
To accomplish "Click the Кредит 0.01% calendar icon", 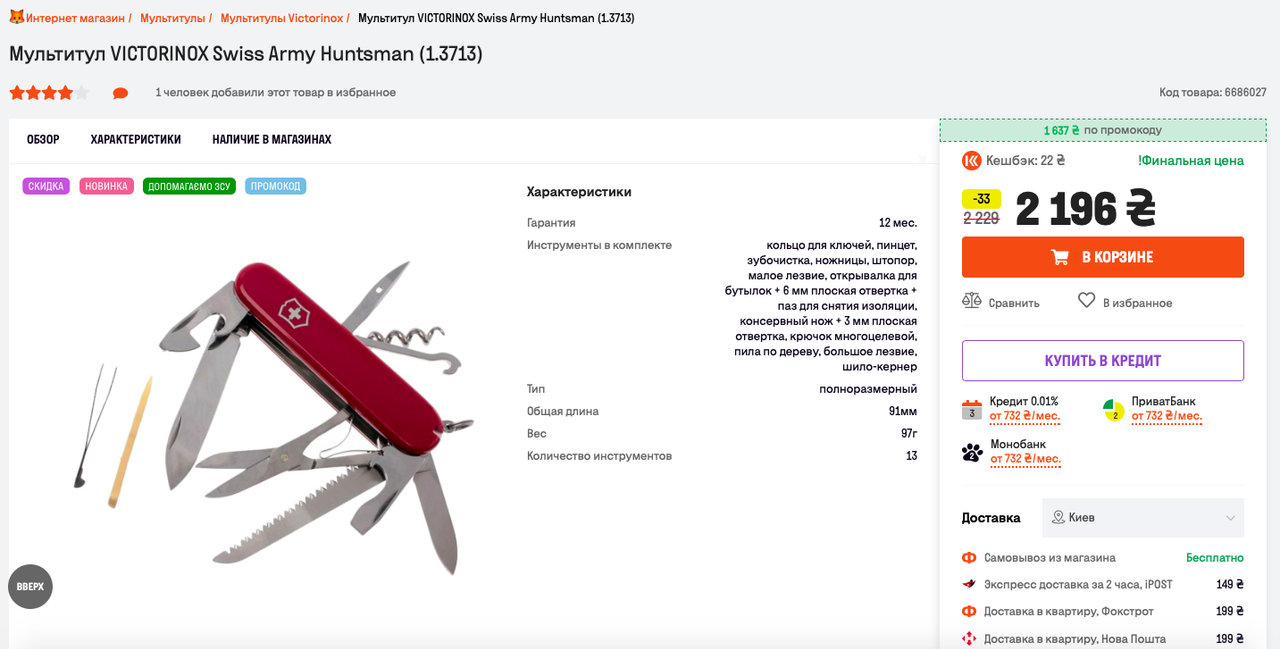I will point(972,410).
